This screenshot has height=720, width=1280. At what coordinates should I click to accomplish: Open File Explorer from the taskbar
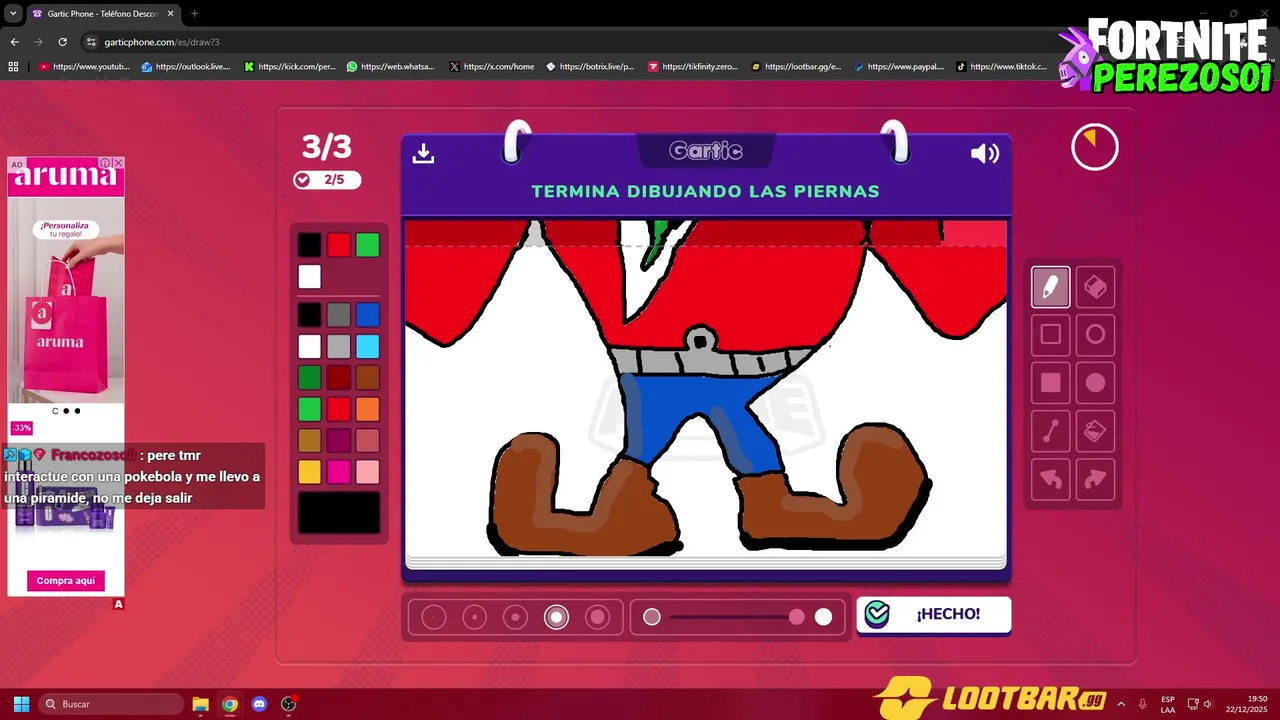pyautogui.click(x=200, y=704)
